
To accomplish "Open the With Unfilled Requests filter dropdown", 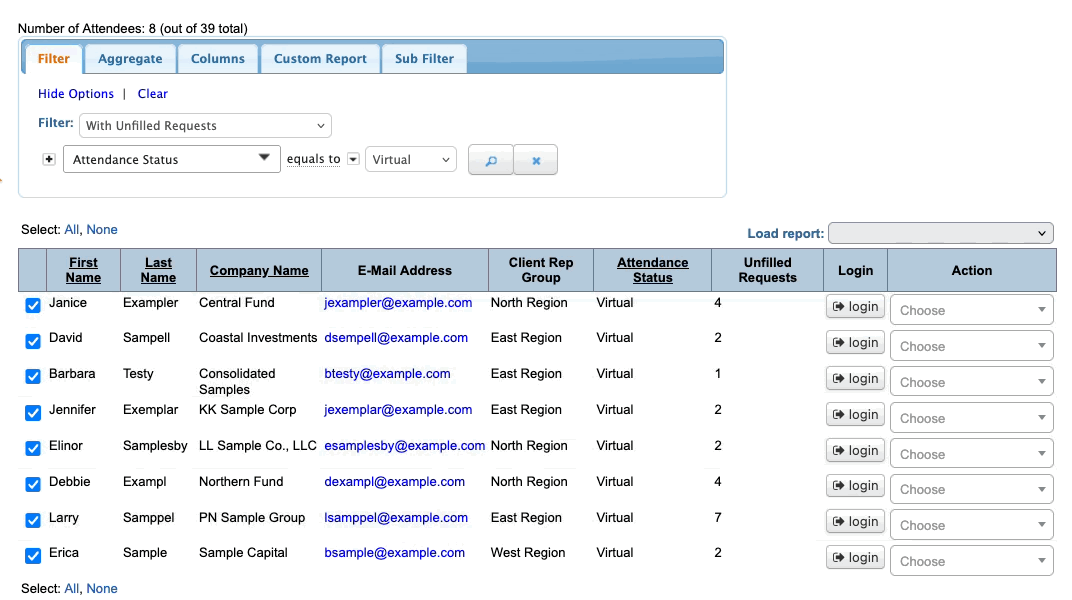I will point(205,126).
